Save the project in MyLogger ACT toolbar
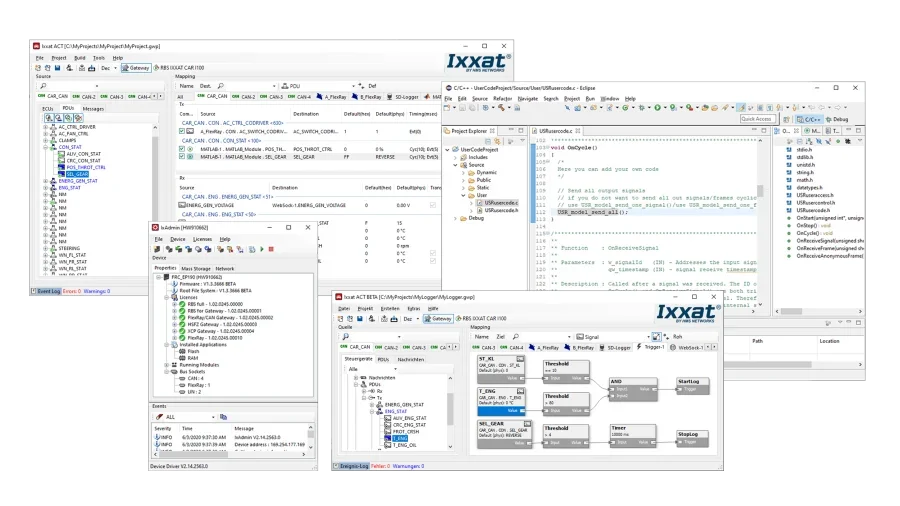The width and height of the screenshot is (900, 506). click(x=360, y=319)
